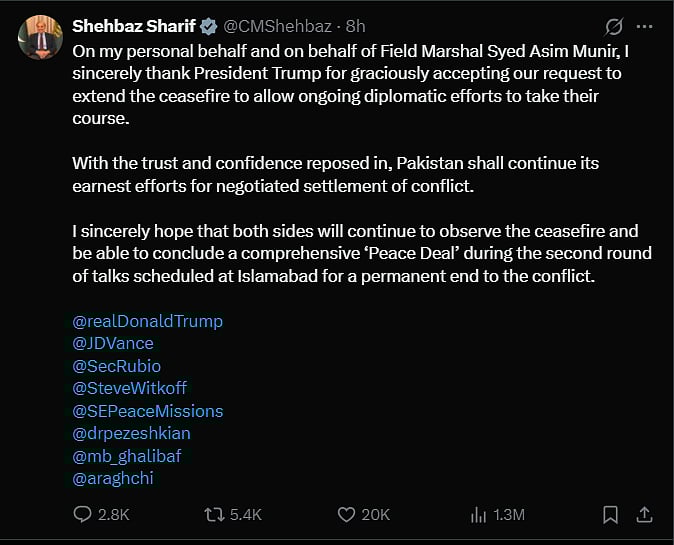
Task: Open the @JDVance mention
Action: pyautogui.click(x=113, y=343)
